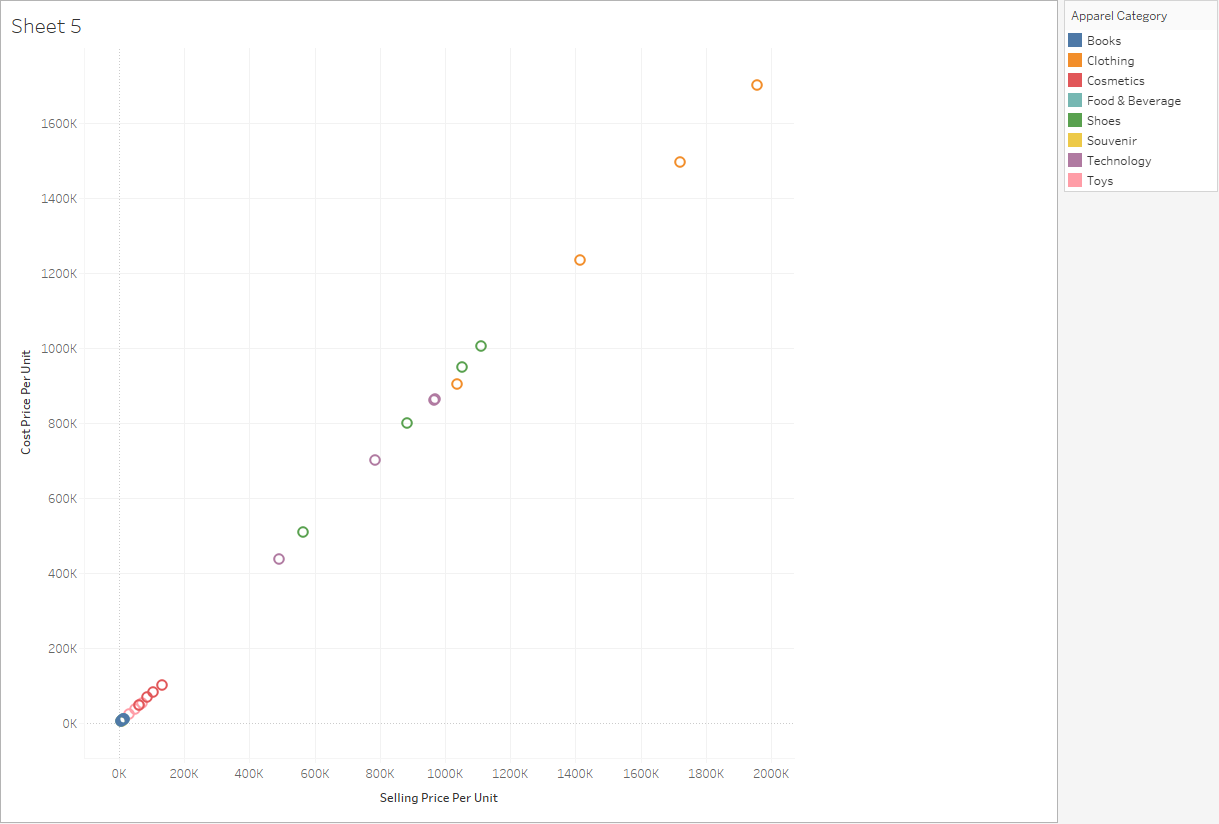Image resolution: width=1219 pixels, height=824 pixels.
Task: Click the Technology mark near 700K cost
Action: click(375, 460)
